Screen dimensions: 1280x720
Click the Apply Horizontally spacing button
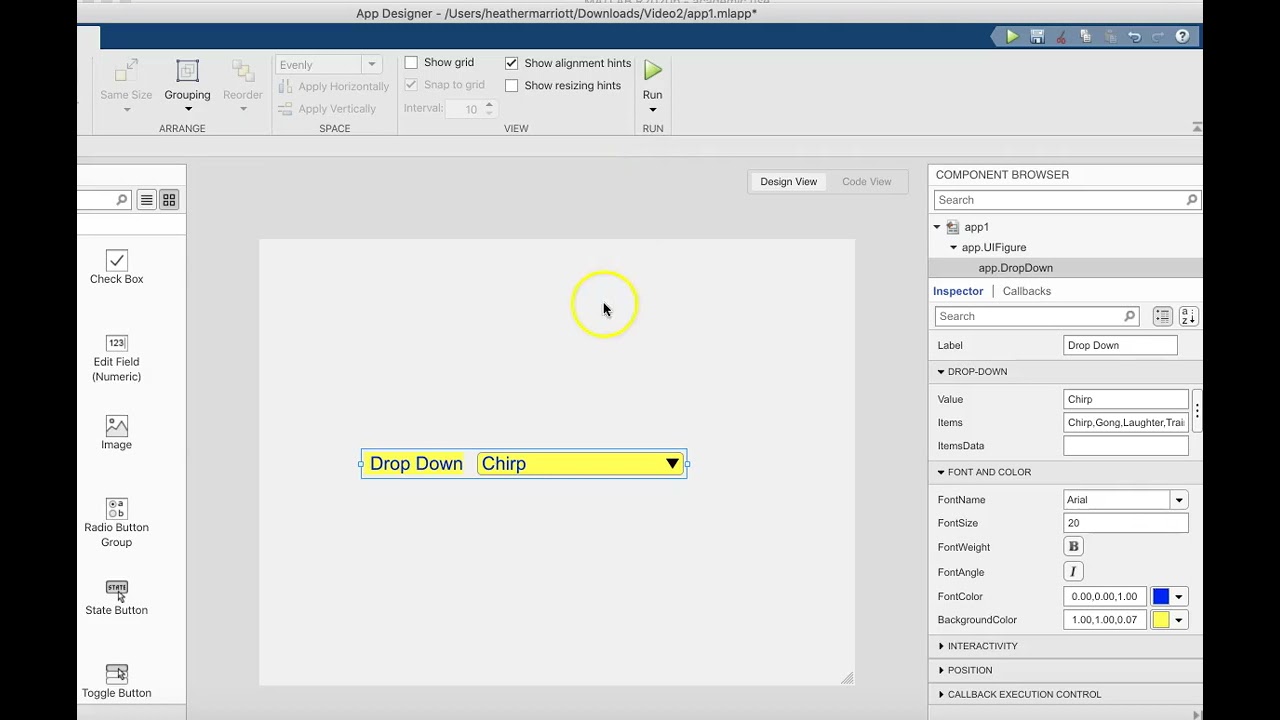click(334, 87)
